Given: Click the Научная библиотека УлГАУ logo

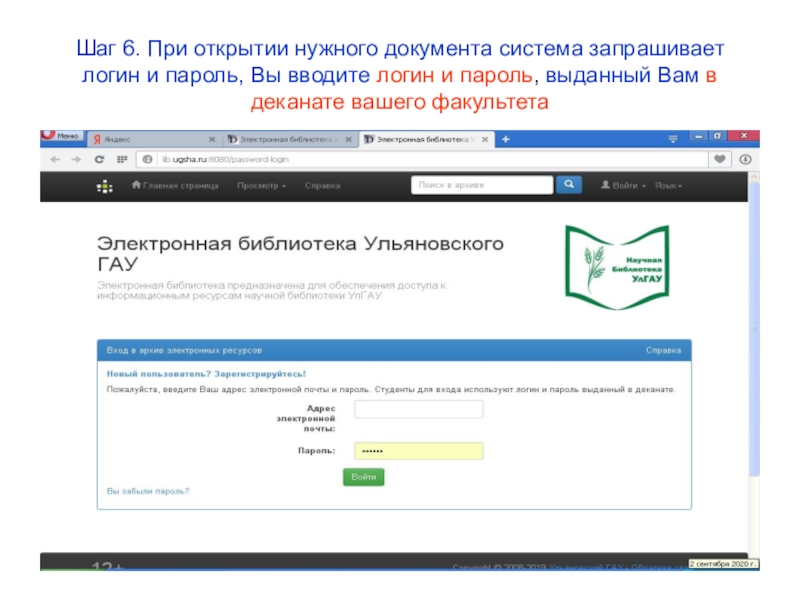Looking at the screenshot, I should [x=617, y=267].
